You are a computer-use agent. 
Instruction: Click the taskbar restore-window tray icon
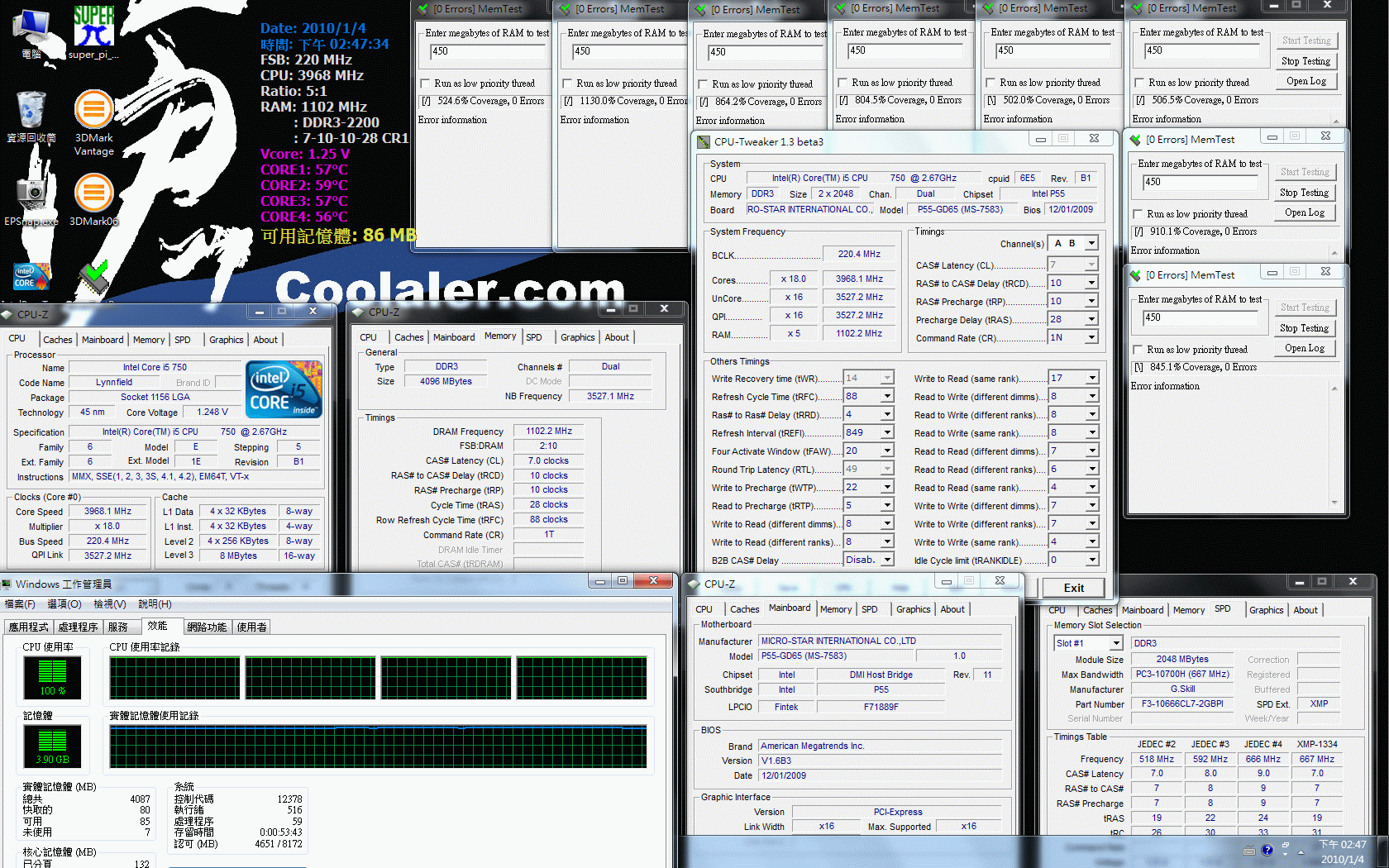(1285, 847)
